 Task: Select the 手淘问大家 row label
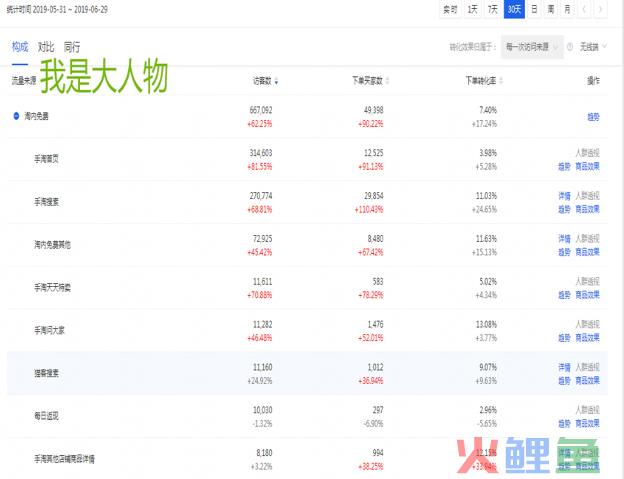(49, 331)
